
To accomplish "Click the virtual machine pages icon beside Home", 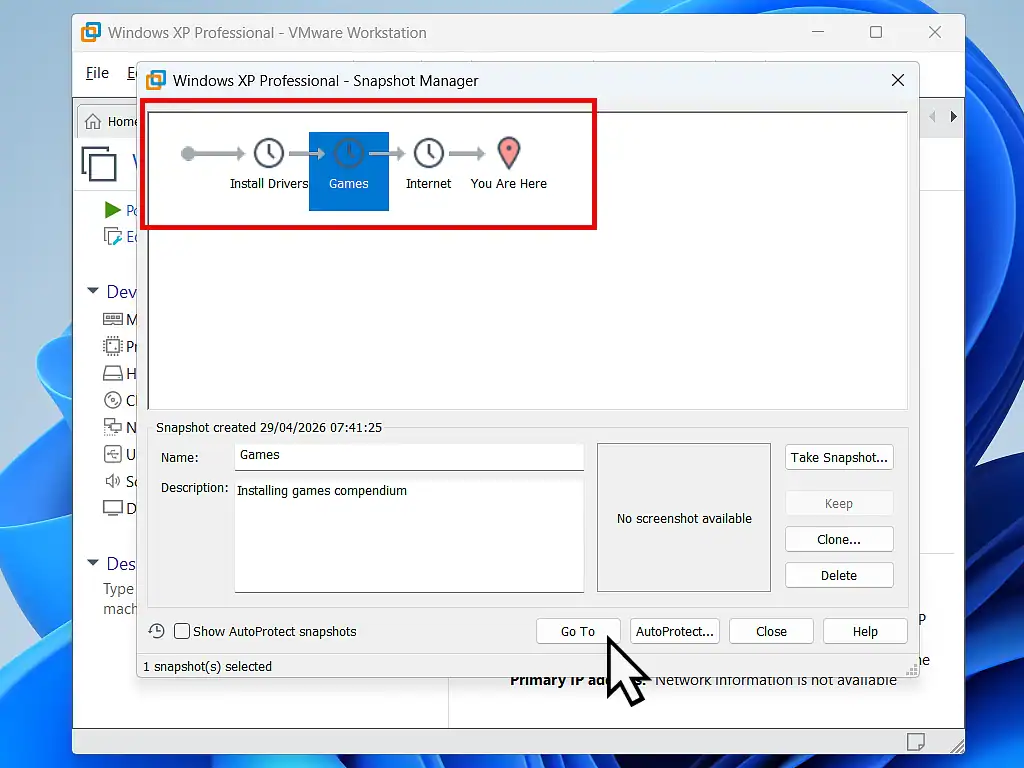I will click(99, 163).
